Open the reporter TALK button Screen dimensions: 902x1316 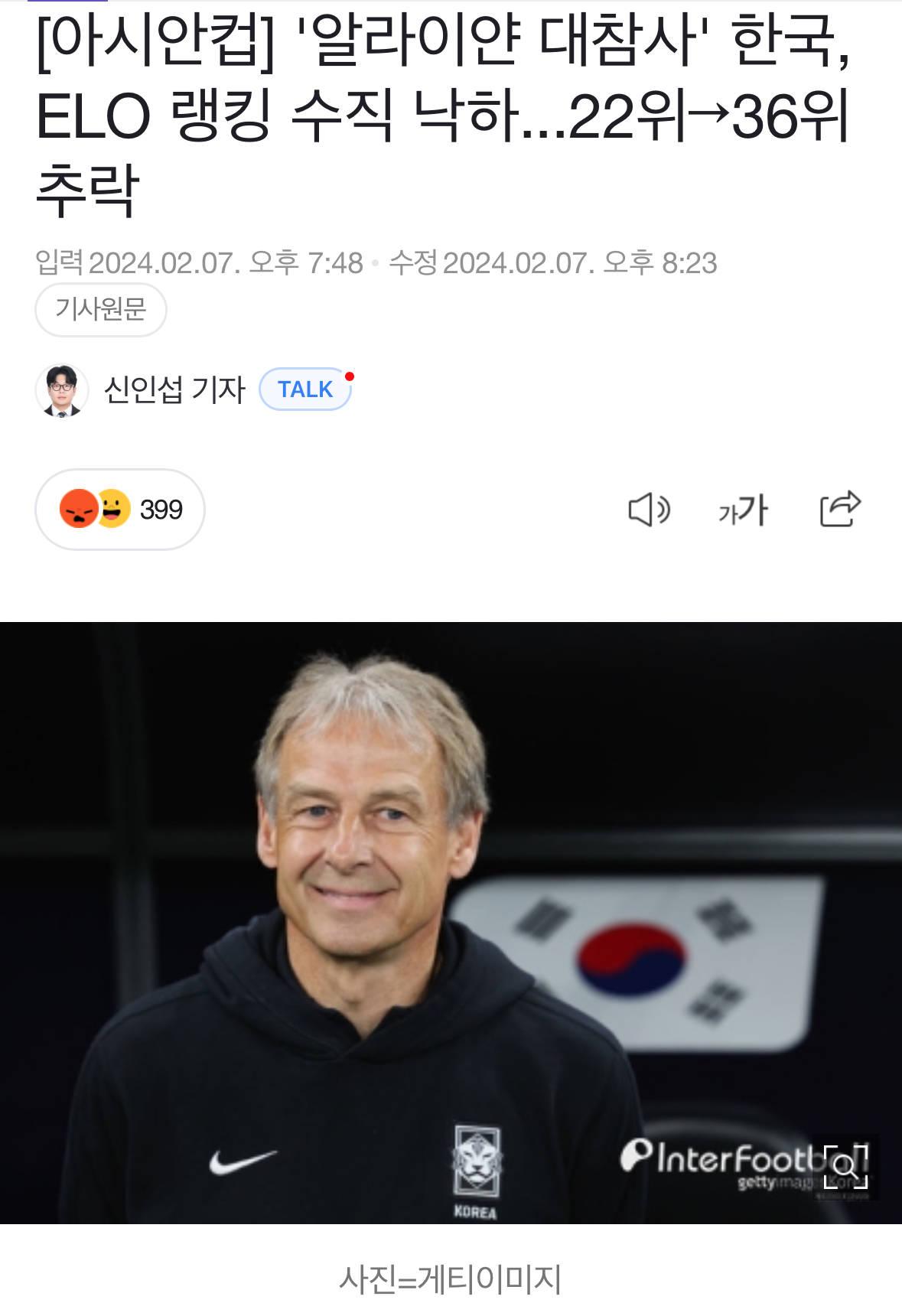pyautogui.click(x=305, y=389)
